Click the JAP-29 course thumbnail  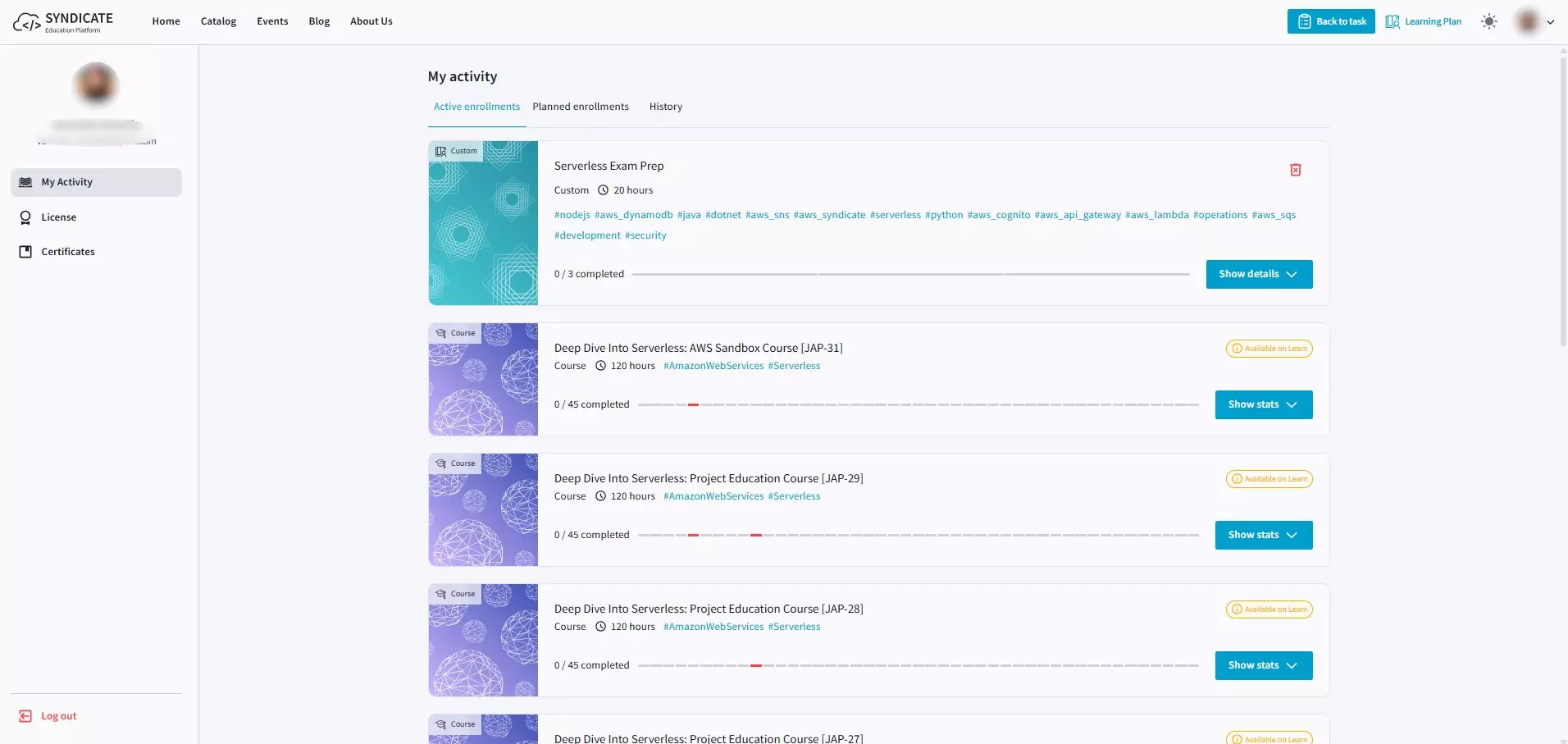483,509
